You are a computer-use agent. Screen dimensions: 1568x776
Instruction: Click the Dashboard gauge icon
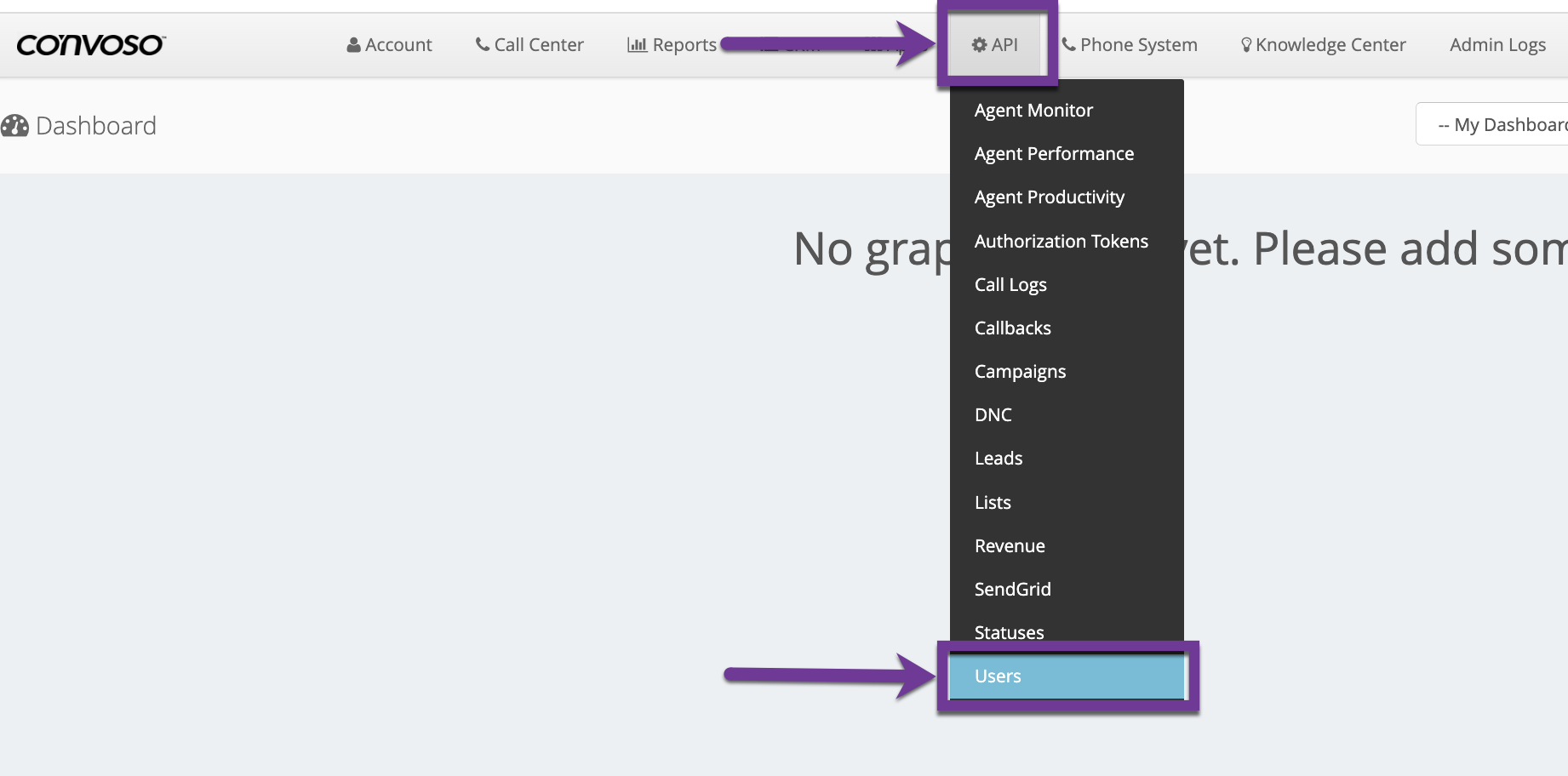(15, 126)
